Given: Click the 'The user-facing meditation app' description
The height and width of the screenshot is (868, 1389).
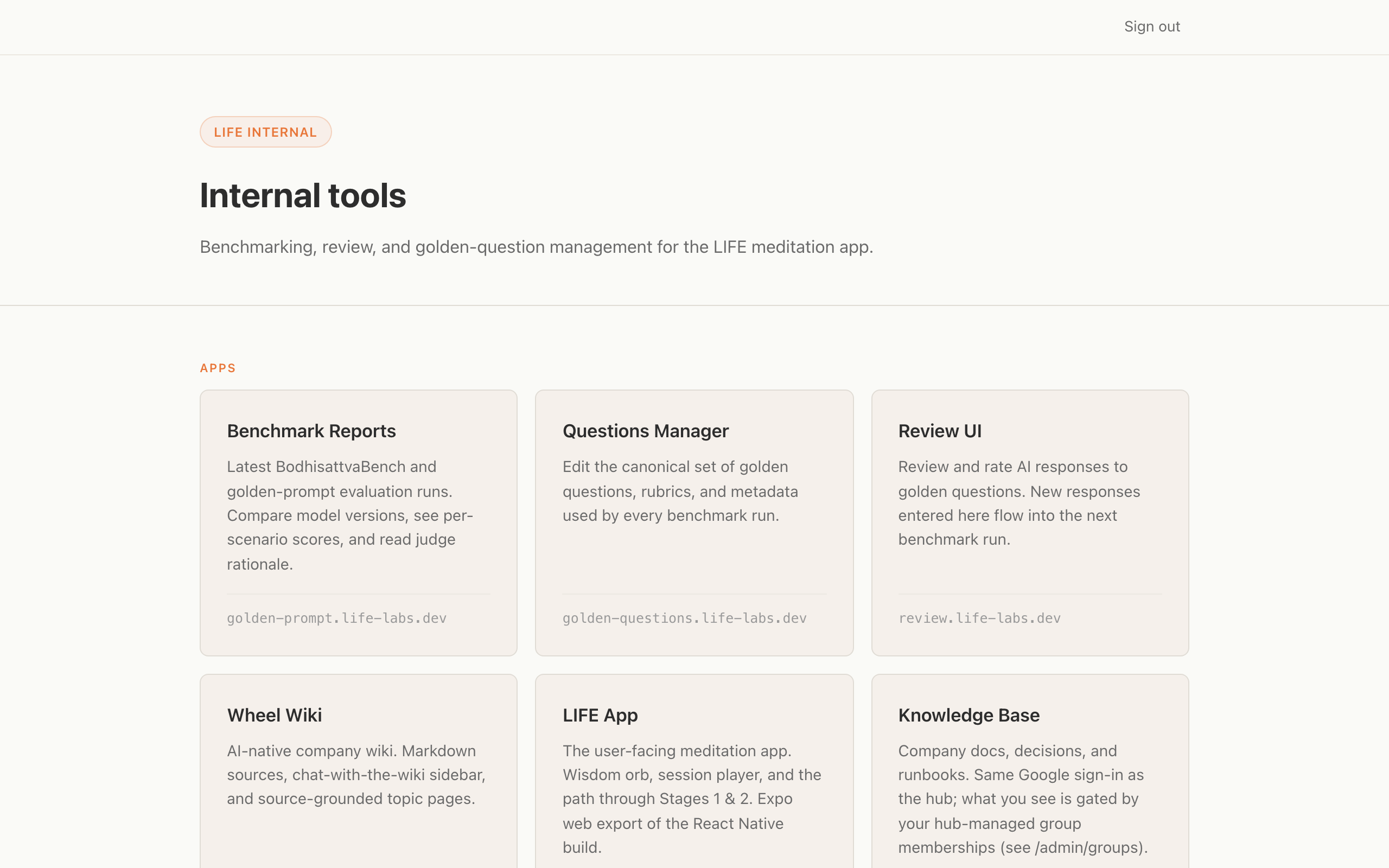Looking at the screenshot, I should (x=692, y=799).
